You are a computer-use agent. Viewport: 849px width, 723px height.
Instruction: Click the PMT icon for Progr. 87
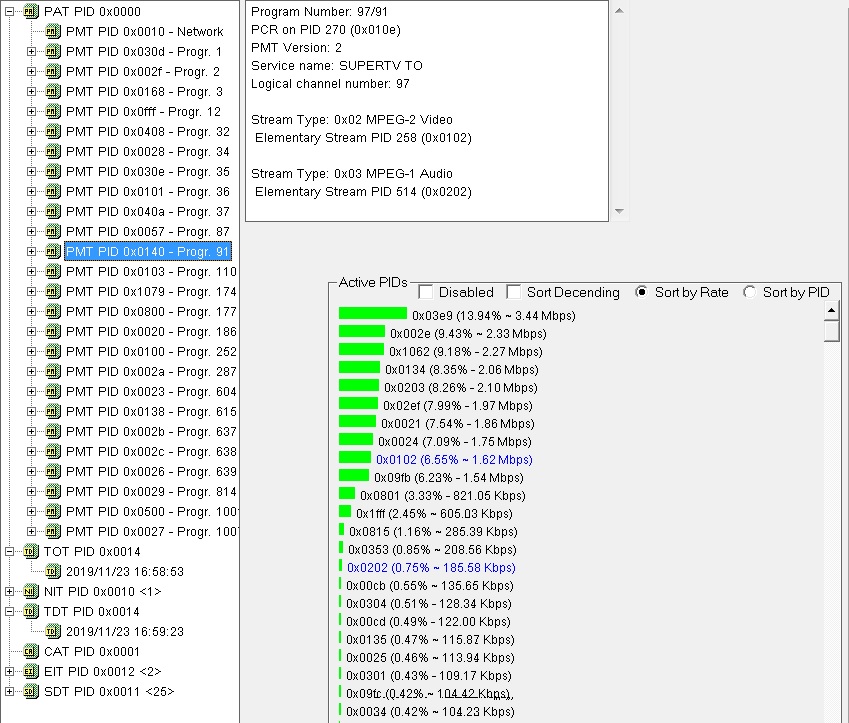pos(53,231)
